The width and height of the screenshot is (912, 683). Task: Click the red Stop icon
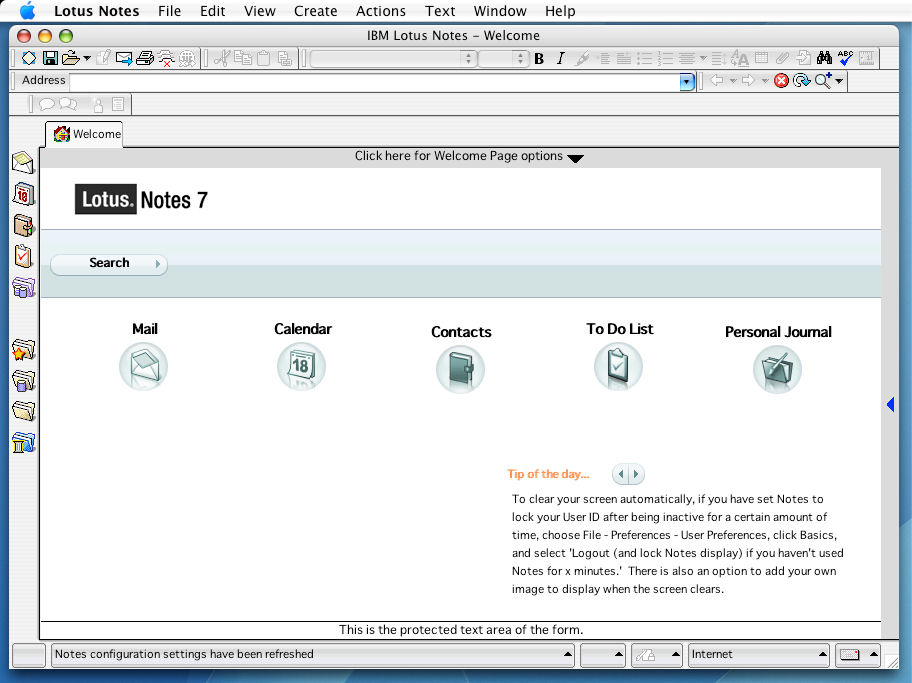pos(781,80)
